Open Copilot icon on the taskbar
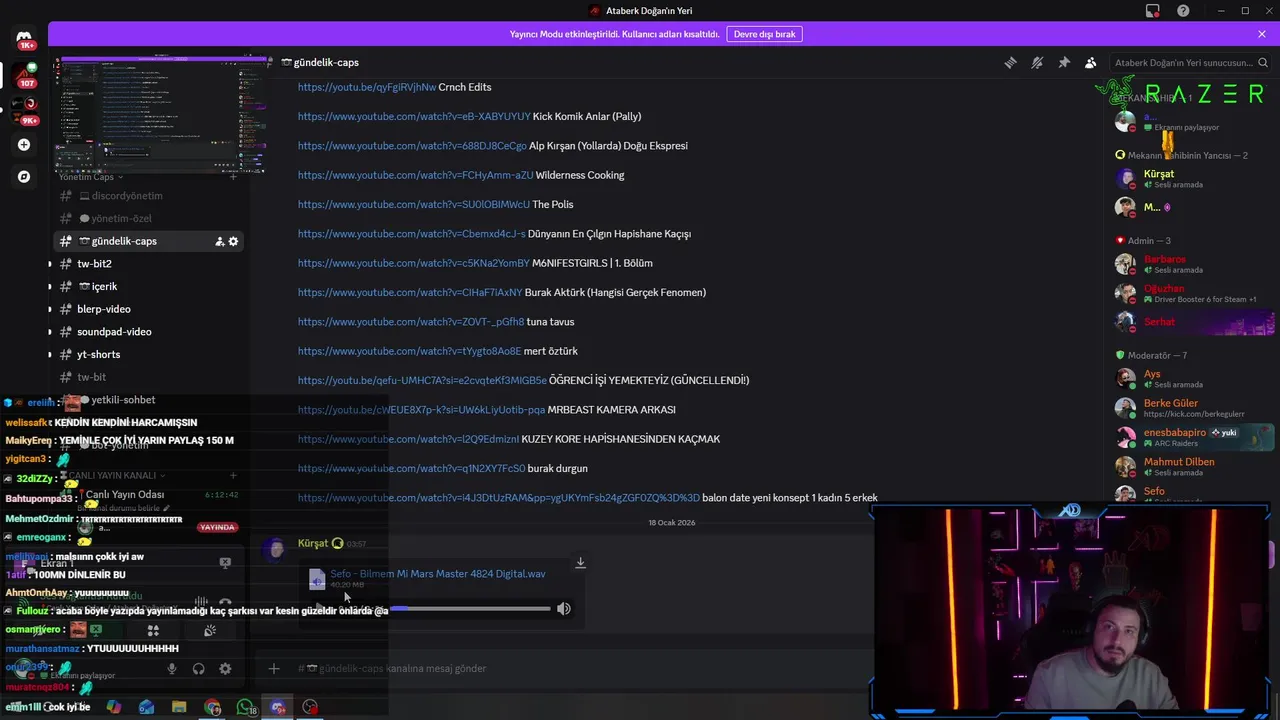 click(x=113, y=707)
